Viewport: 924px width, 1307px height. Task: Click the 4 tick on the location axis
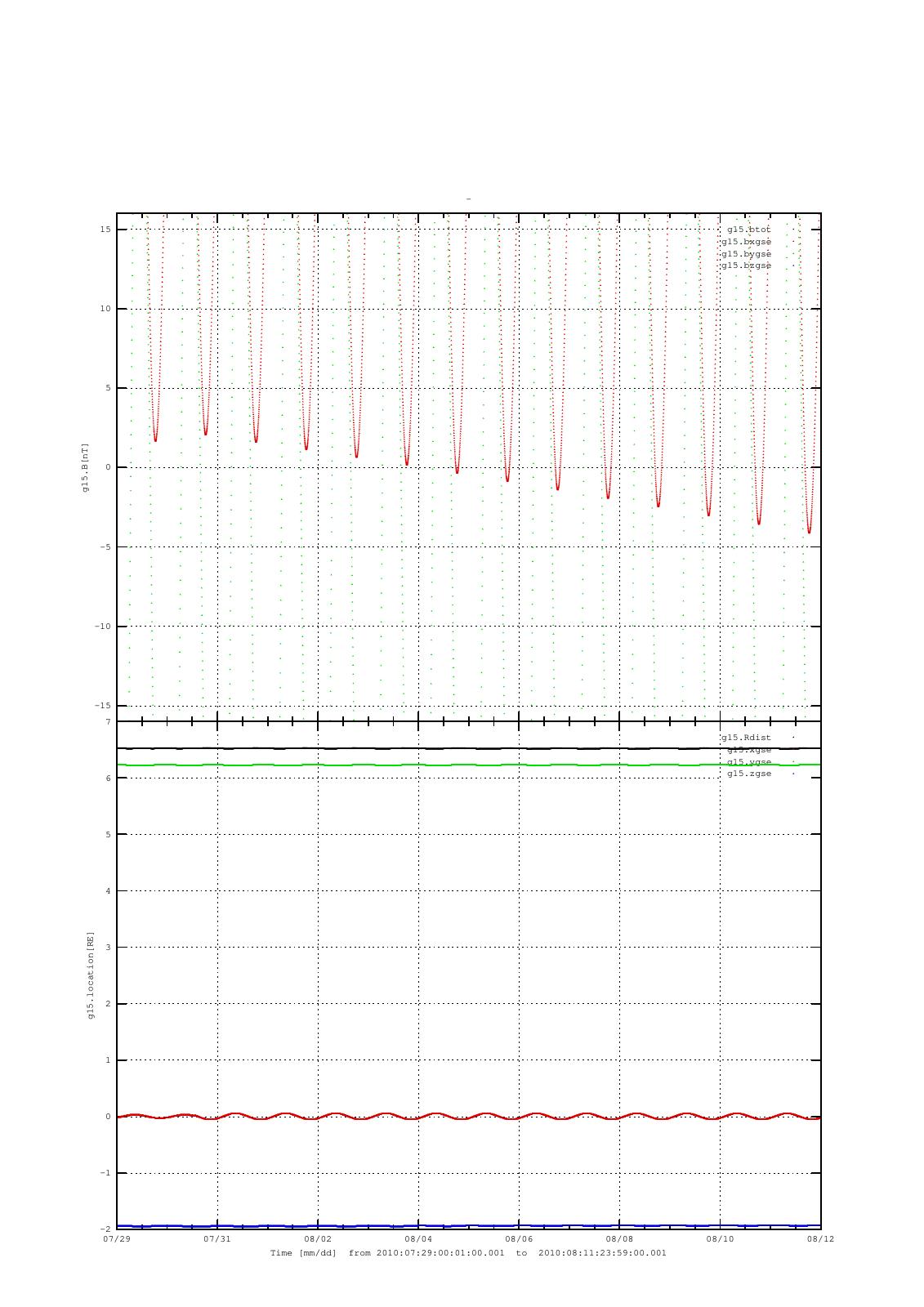(109, 891)
